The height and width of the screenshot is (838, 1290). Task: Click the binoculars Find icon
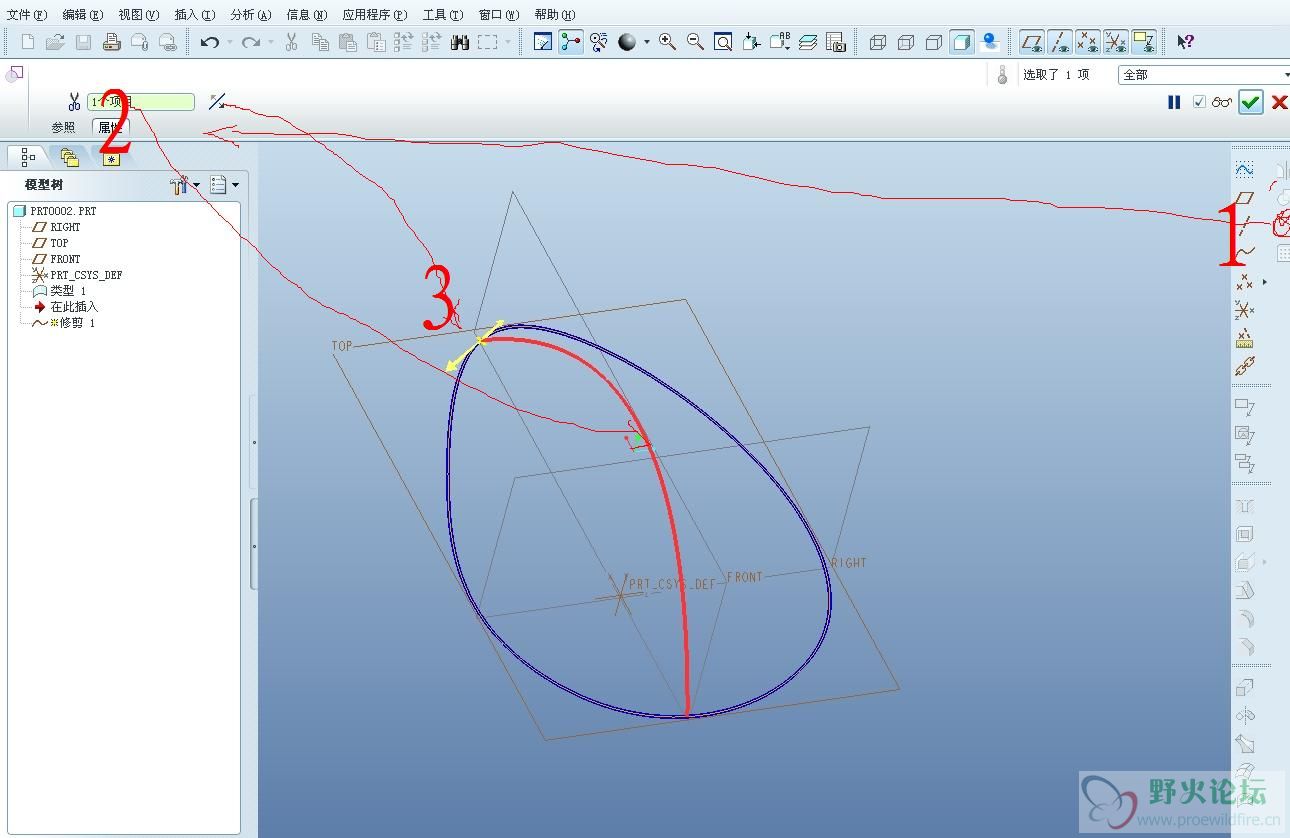coord(460,42)
